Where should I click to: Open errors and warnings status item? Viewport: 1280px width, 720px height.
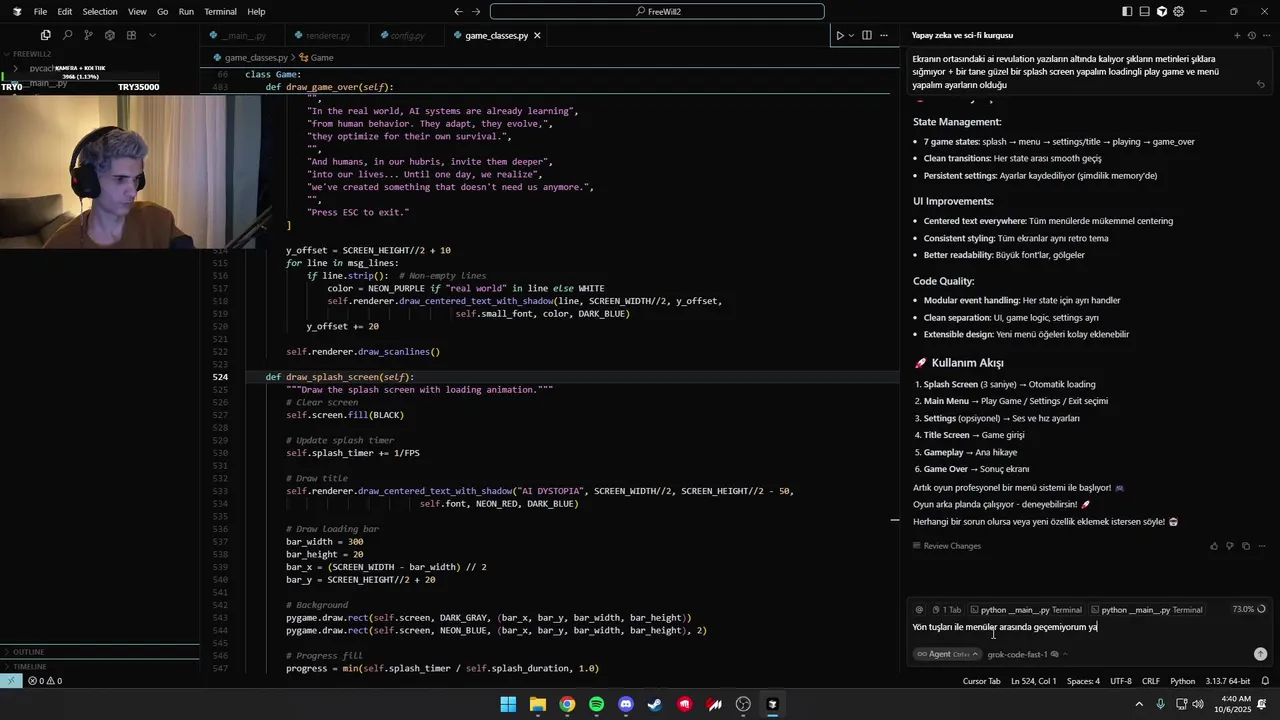[x=45, y=681]
